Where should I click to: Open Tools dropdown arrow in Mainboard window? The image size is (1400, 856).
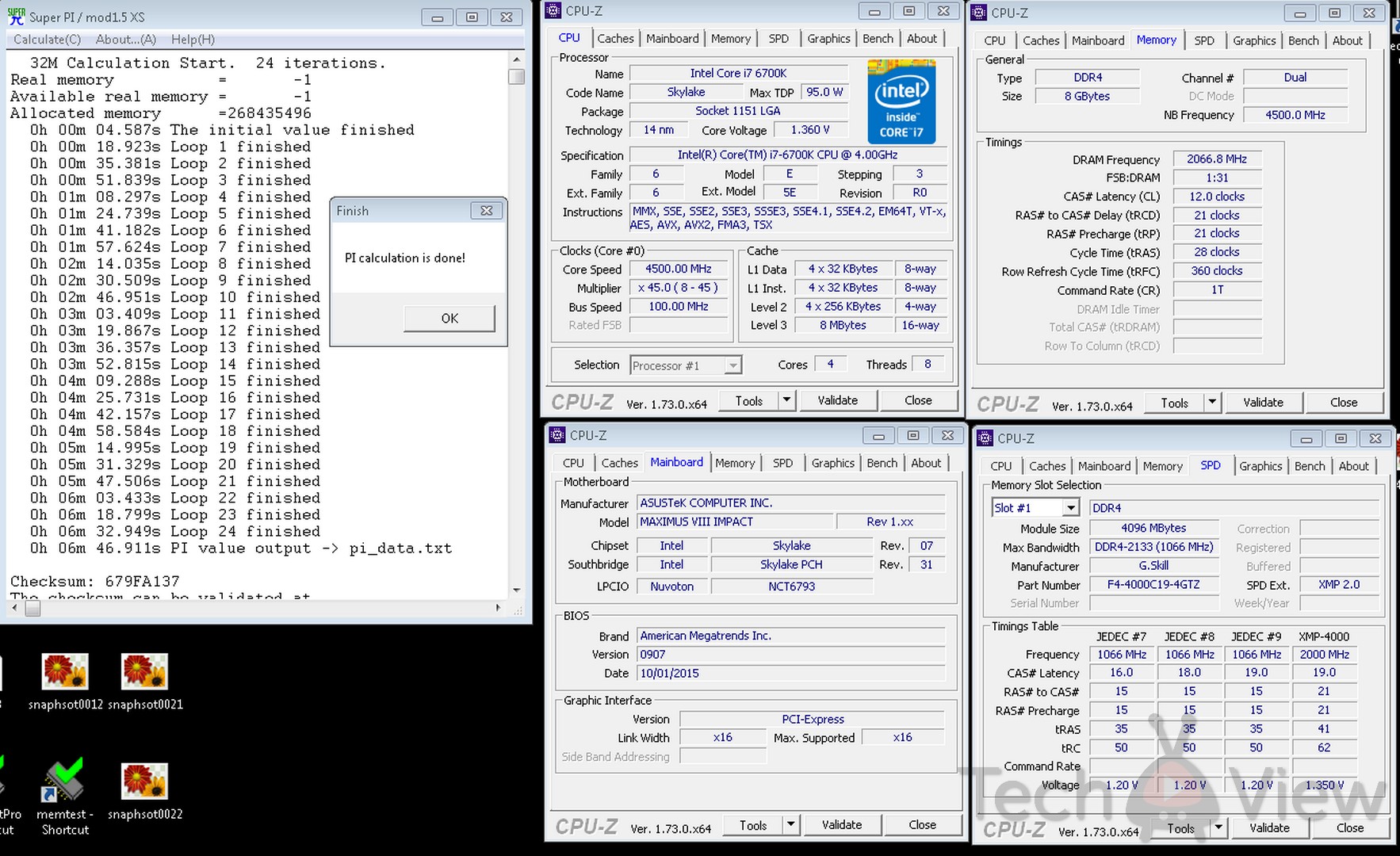[790, 825]
